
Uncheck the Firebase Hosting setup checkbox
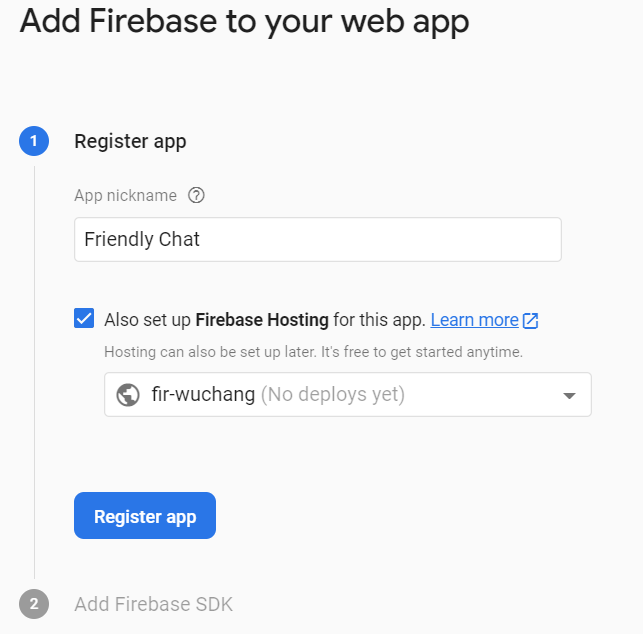tap(84, 320)
